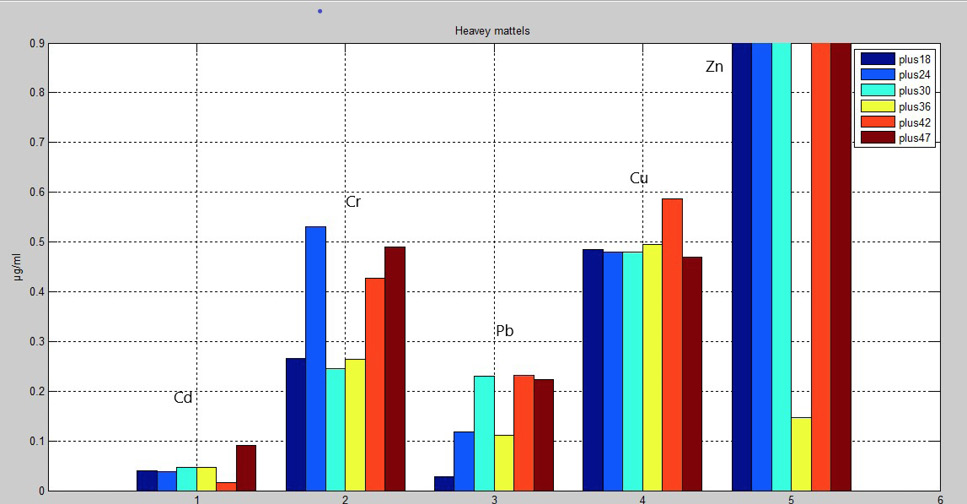Select the dark red Cd bar (plus47)
This screenshot has width=967, height=504.
[246, 468]
